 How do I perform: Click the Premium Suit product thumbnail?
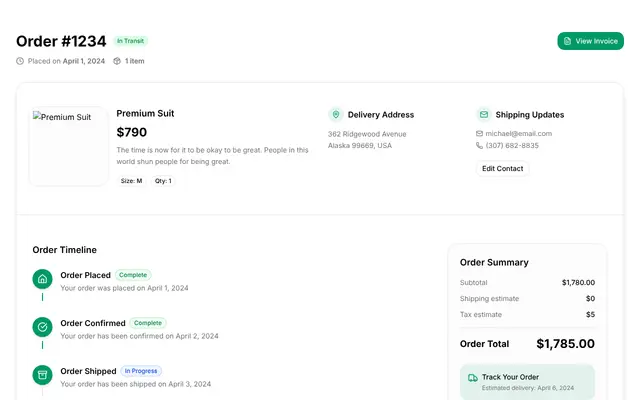click(69, 147)
